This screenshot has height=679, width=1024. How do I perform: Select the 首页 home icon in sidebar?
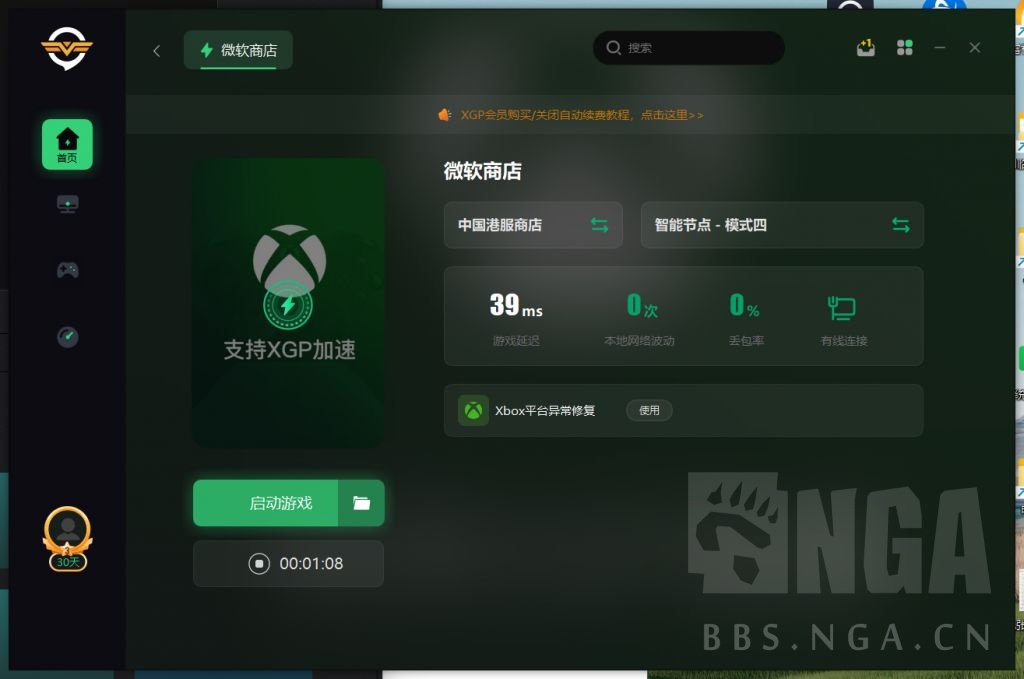[66, 144]
